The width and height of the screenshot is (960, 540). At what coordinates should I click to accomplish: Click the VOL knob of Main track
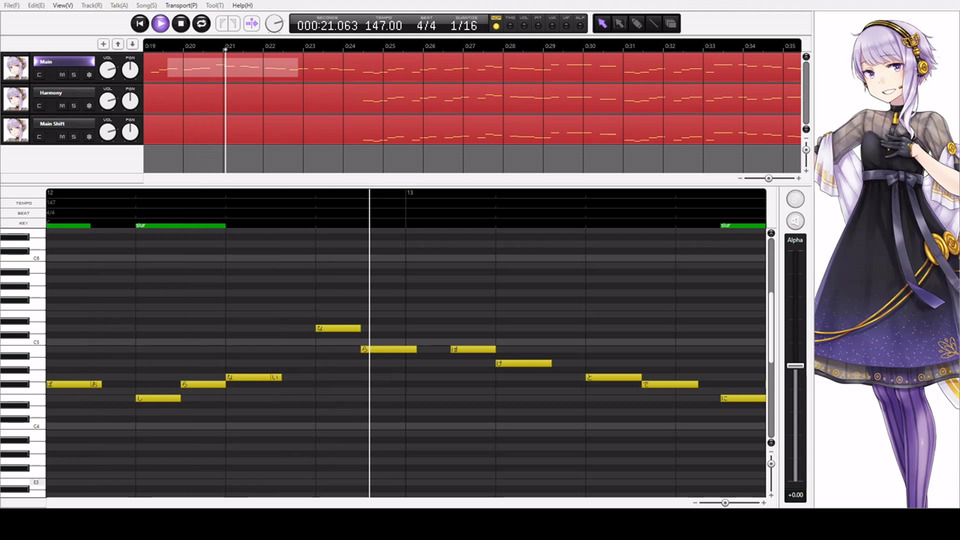tap(108, 70)
